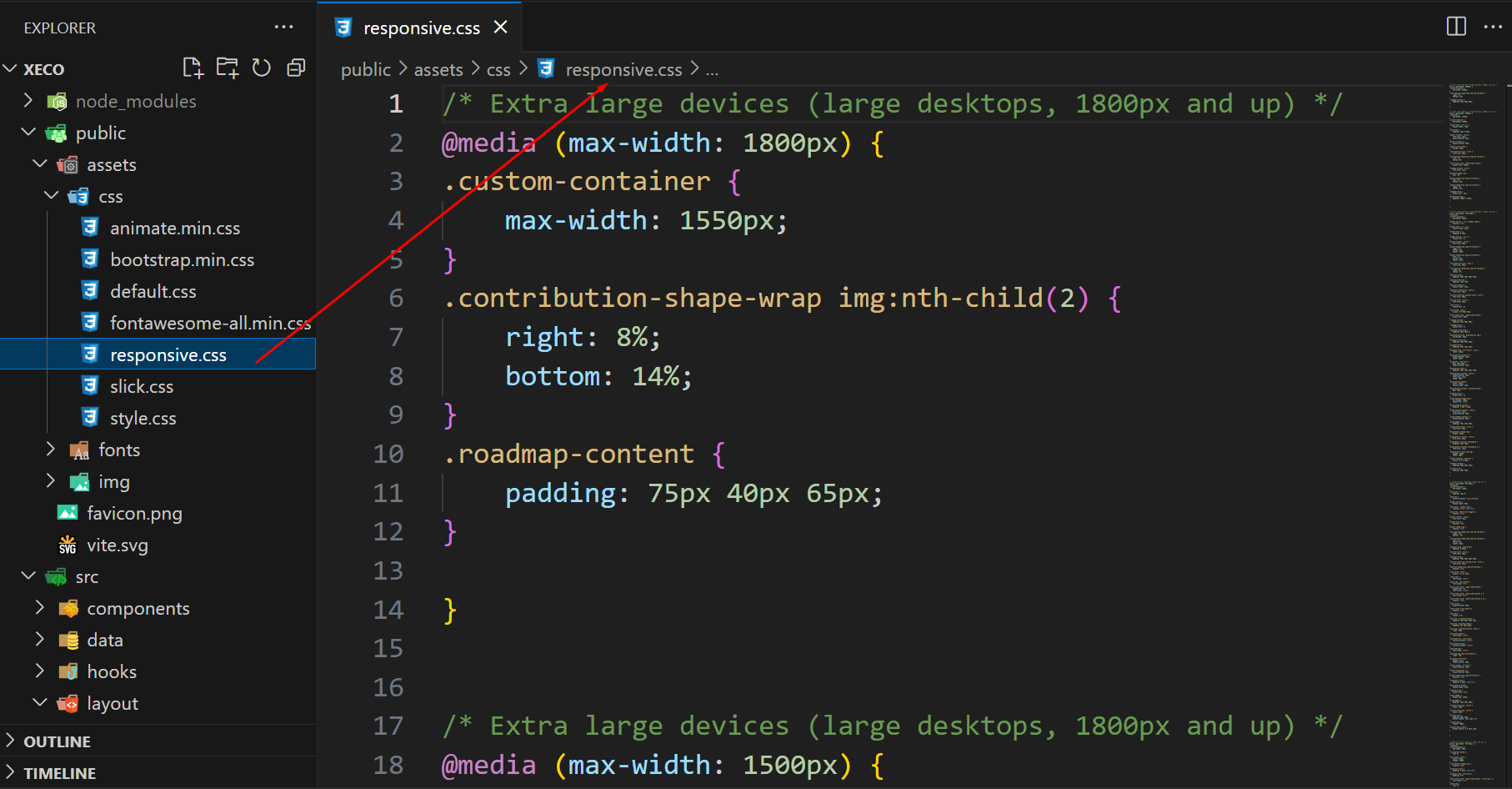
Task: Click the vite.svg file icon
Action: (68, 545)
